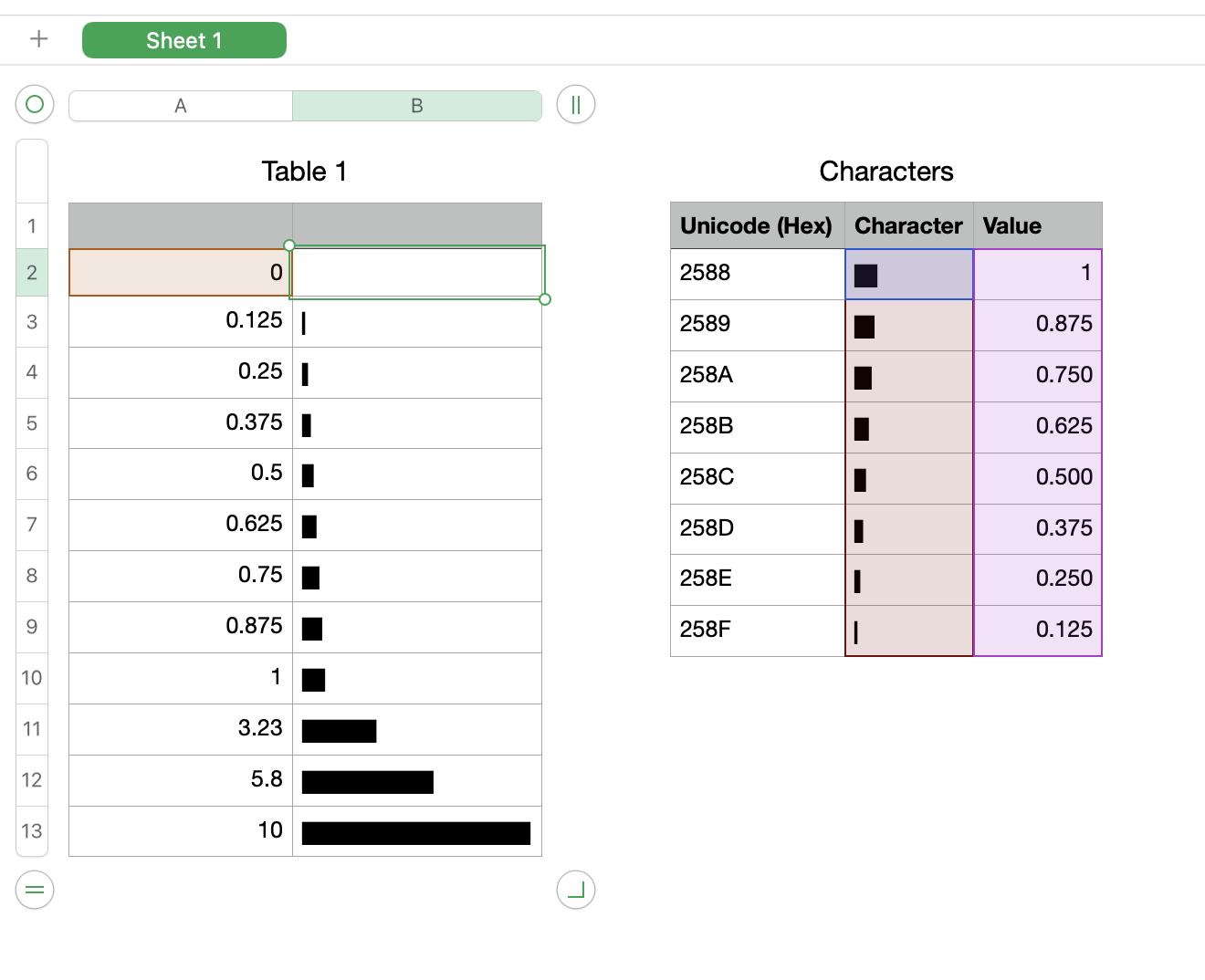
Task: Click the add new sheet plus icon
Action: point(38,39)
